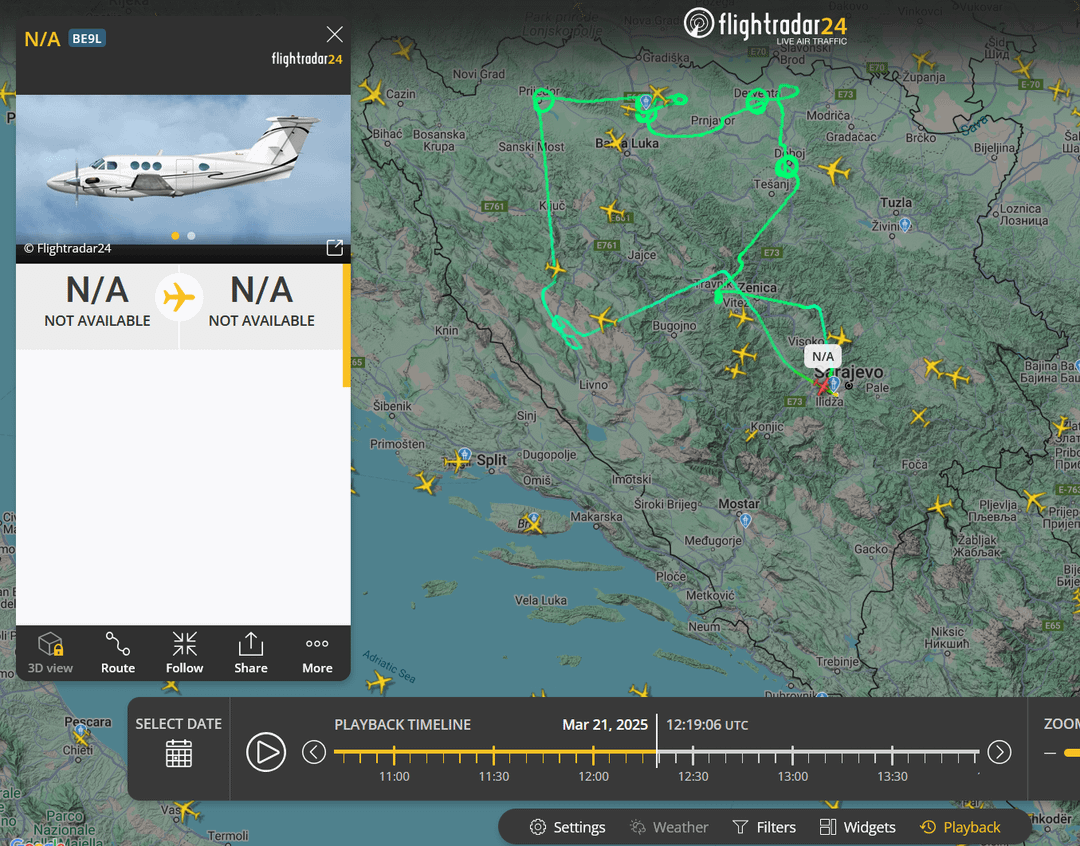Click the aircraft photo thumbnail

183,169
